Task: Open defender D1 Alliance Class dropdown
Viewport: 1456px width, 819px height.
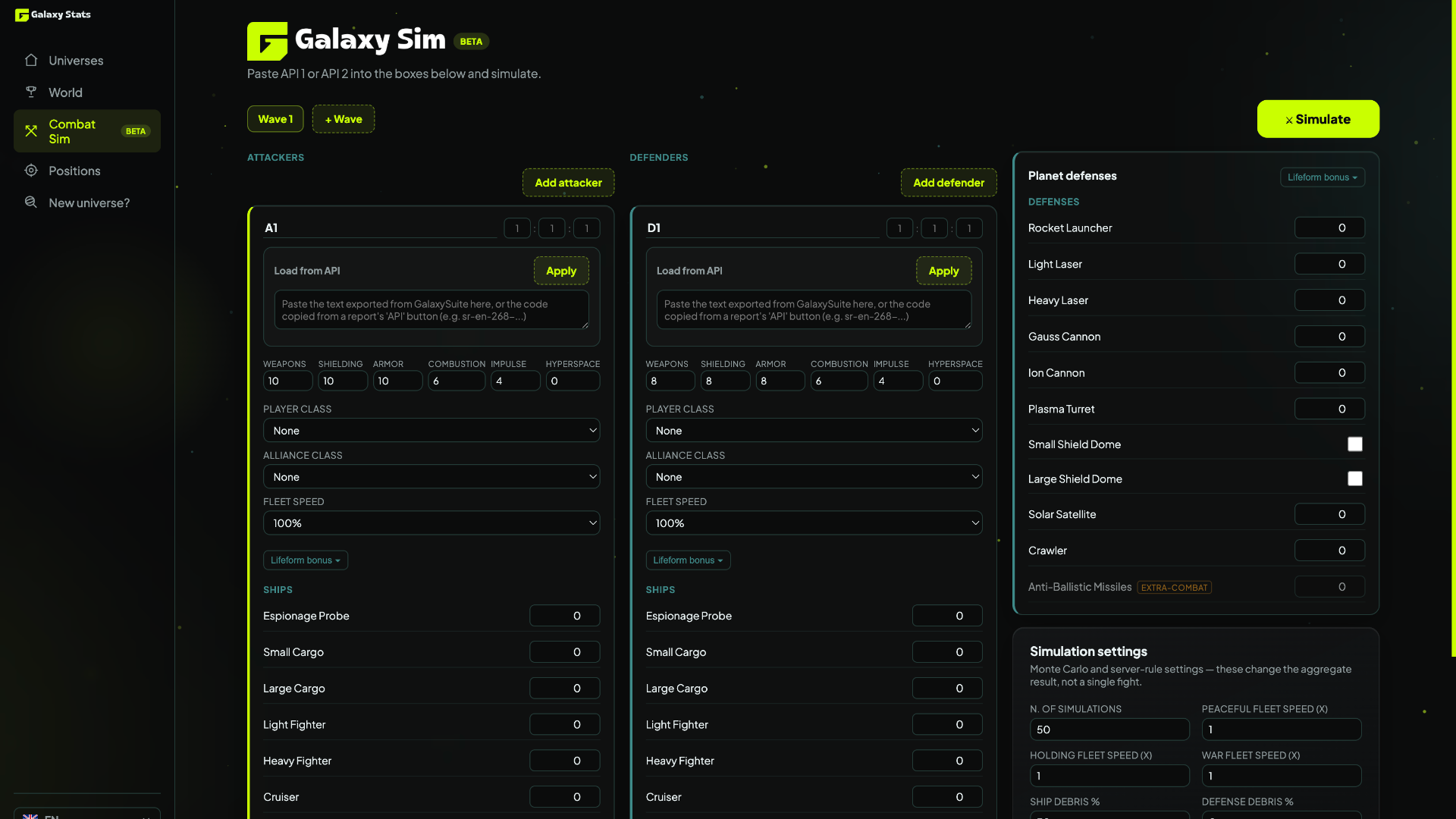Action: click(814, 477)
